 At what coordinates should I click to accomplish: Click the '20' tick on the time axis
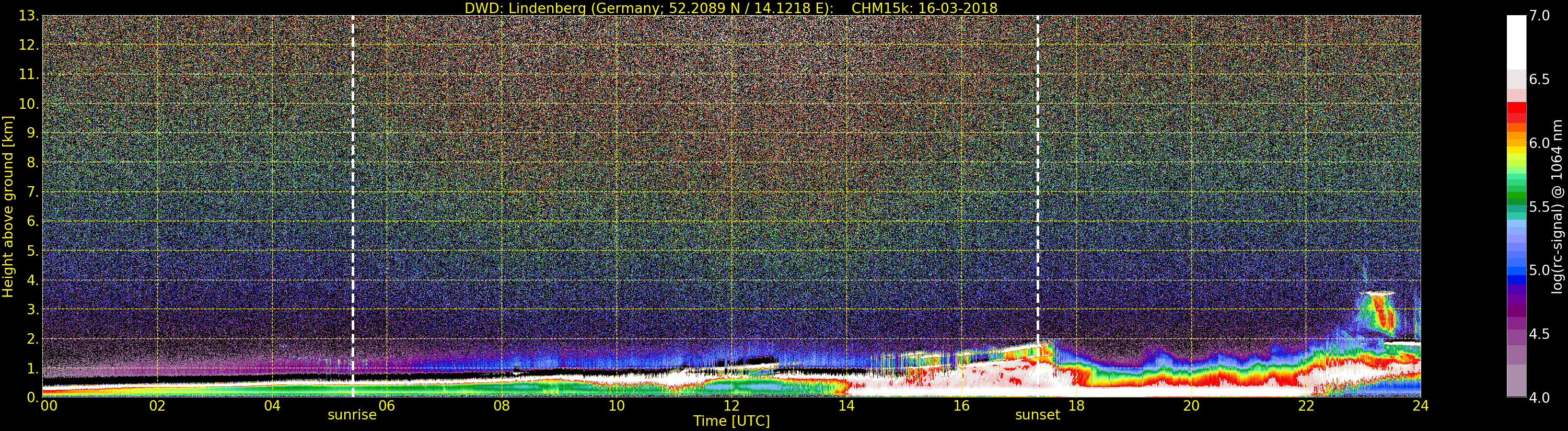pos(1191,406)
